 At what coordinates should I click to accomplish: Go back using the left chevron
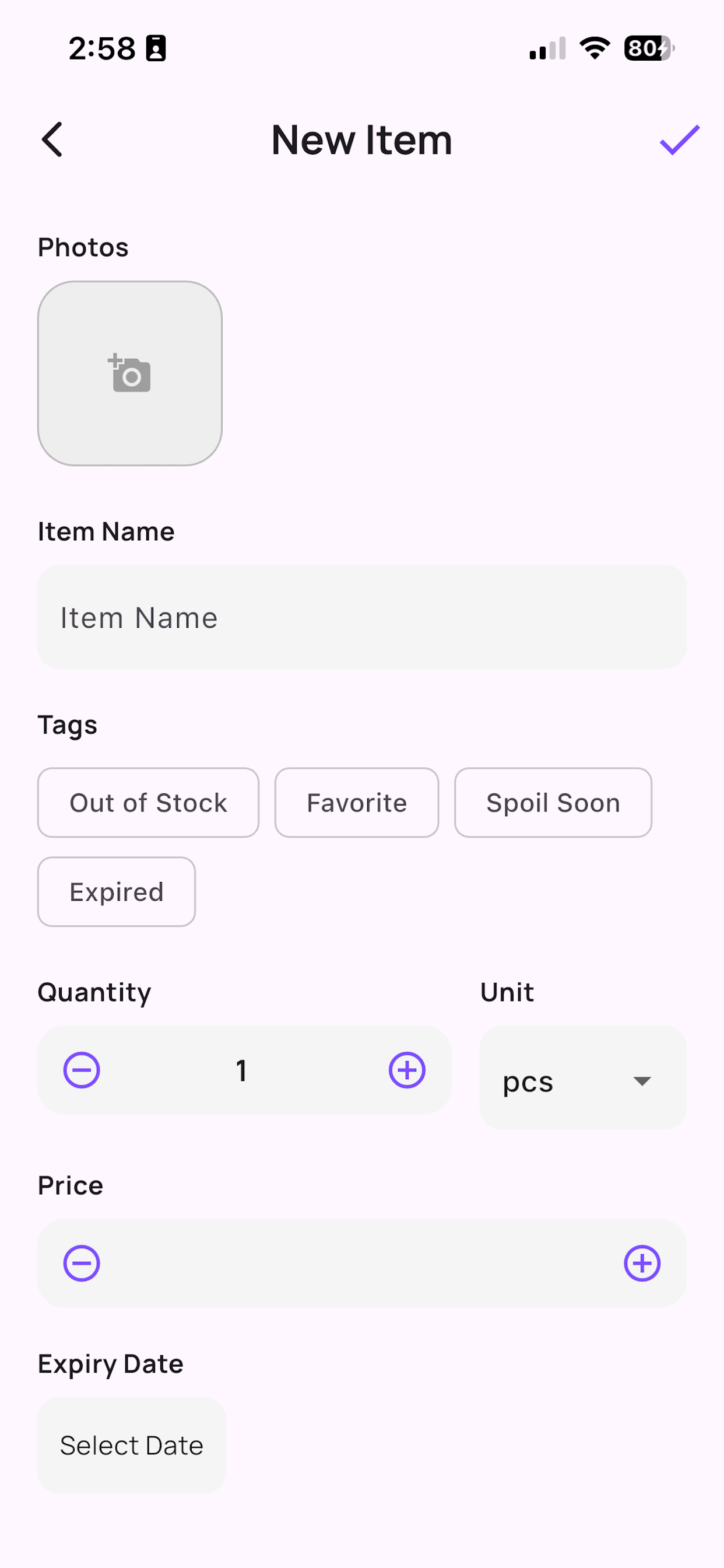click(x=52, y=140)
